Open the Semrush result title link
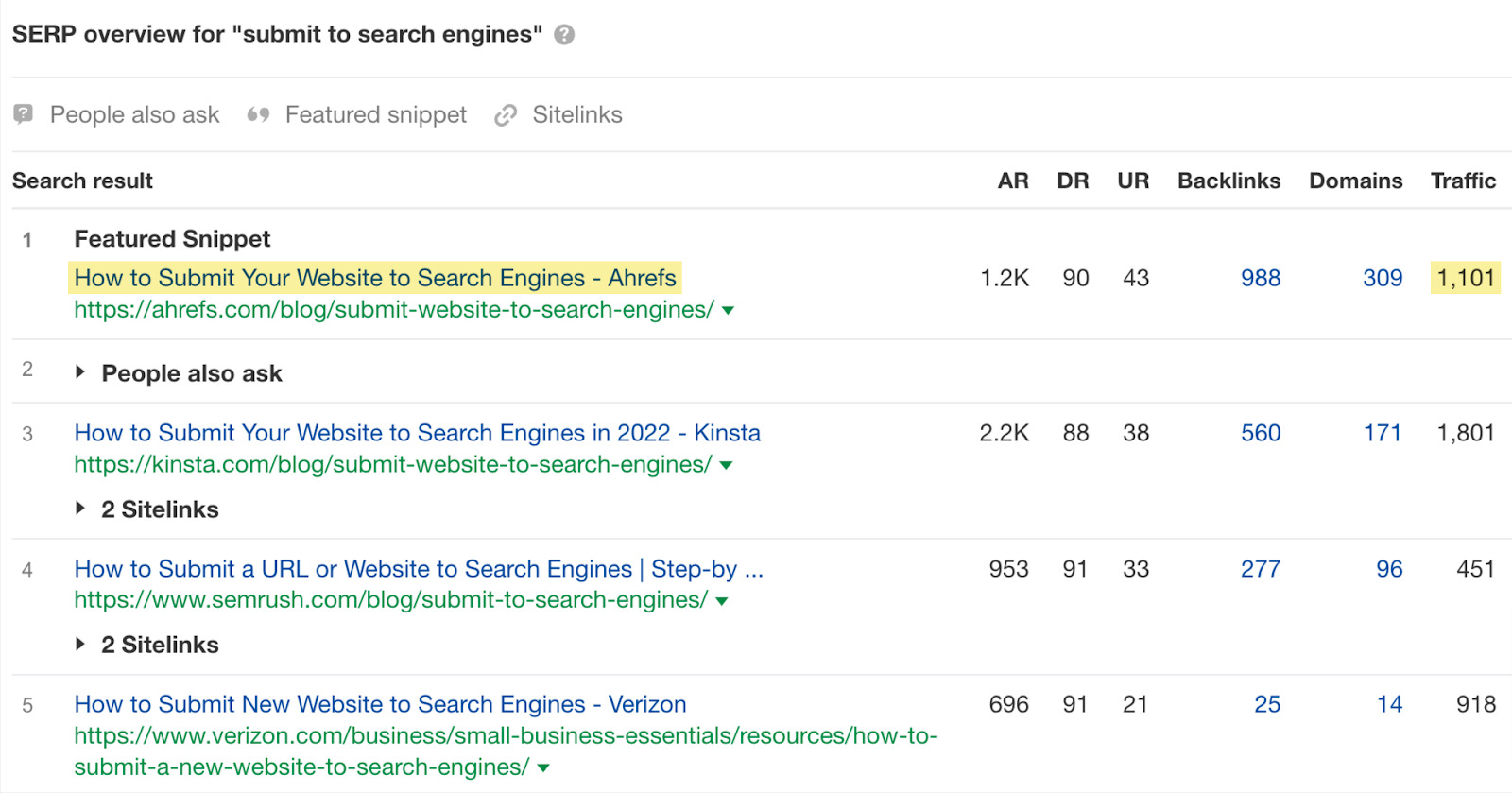This screenshot has height=793, width=1512. point(419,569)
